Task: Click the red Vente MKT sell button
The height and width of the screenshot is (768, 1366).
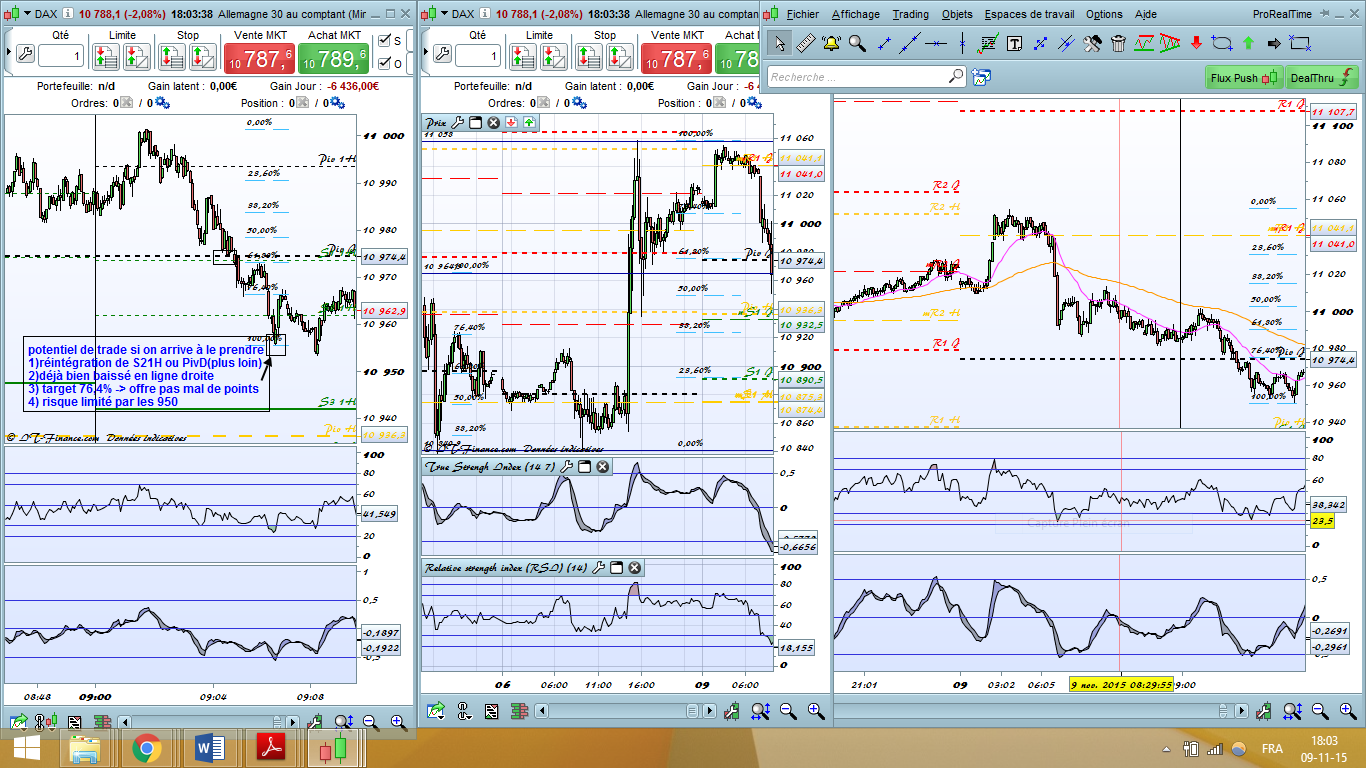Action: coord(262,59)
